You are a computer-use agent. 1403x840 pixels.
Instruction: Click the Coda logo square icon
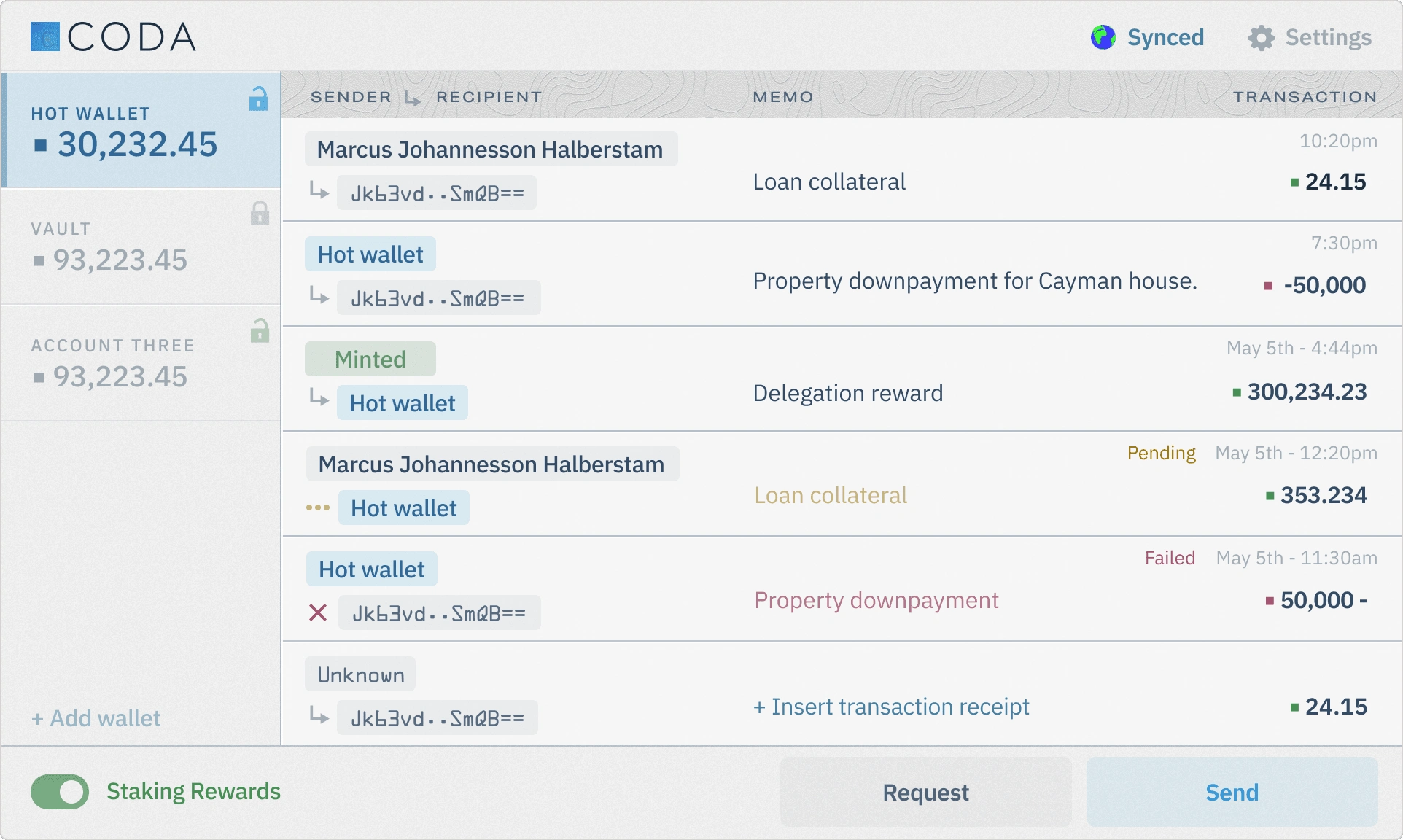(44, 36)
